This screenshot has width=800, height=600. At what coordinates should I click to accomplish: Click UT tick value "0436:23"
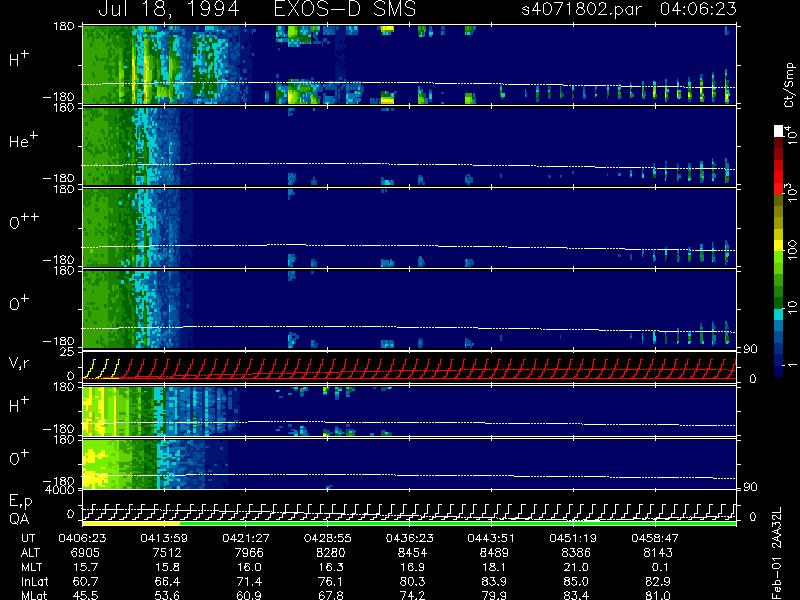tap(409, 538)
